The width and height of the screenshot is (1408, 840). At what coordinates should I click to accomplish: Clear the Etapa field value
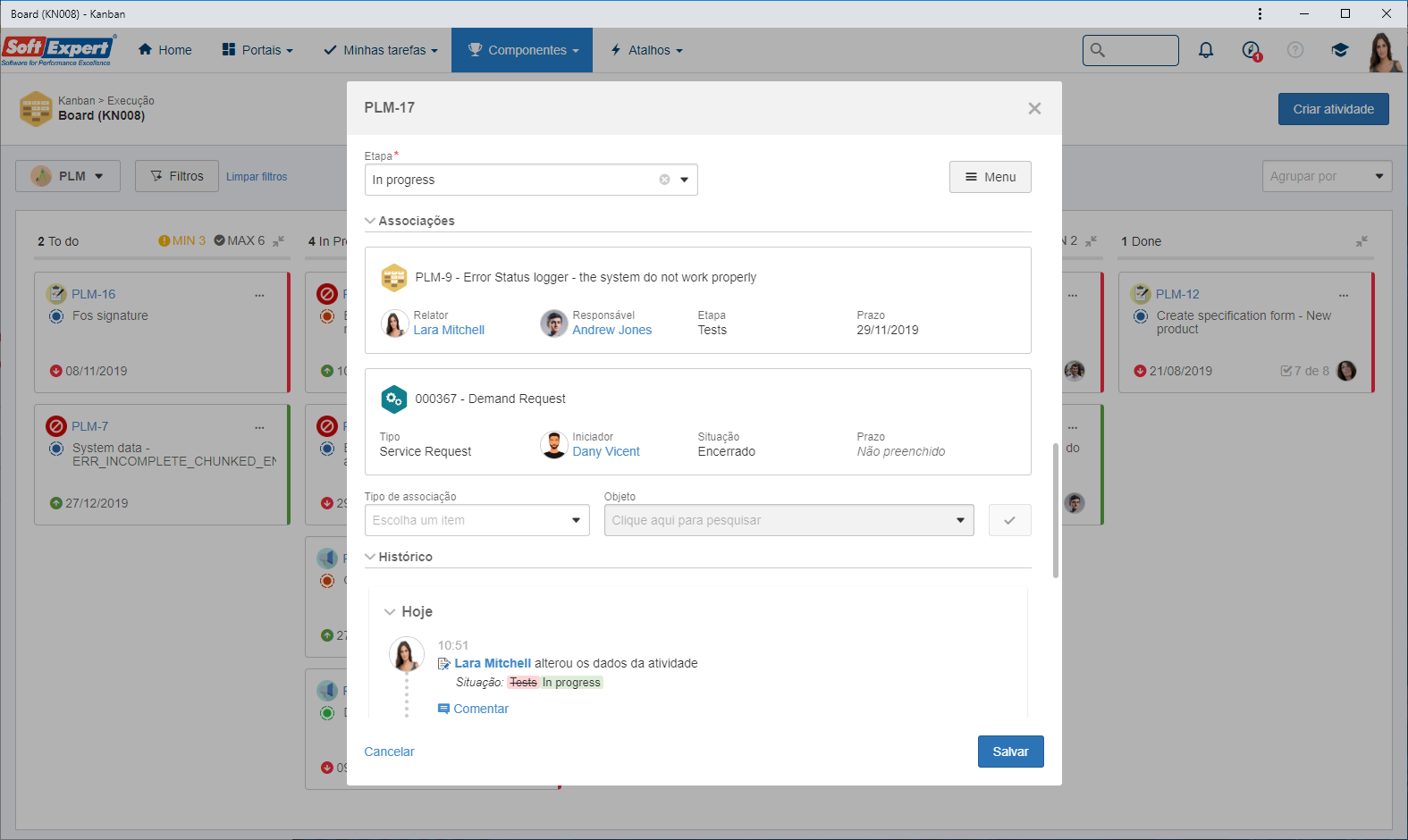(664, 180)
